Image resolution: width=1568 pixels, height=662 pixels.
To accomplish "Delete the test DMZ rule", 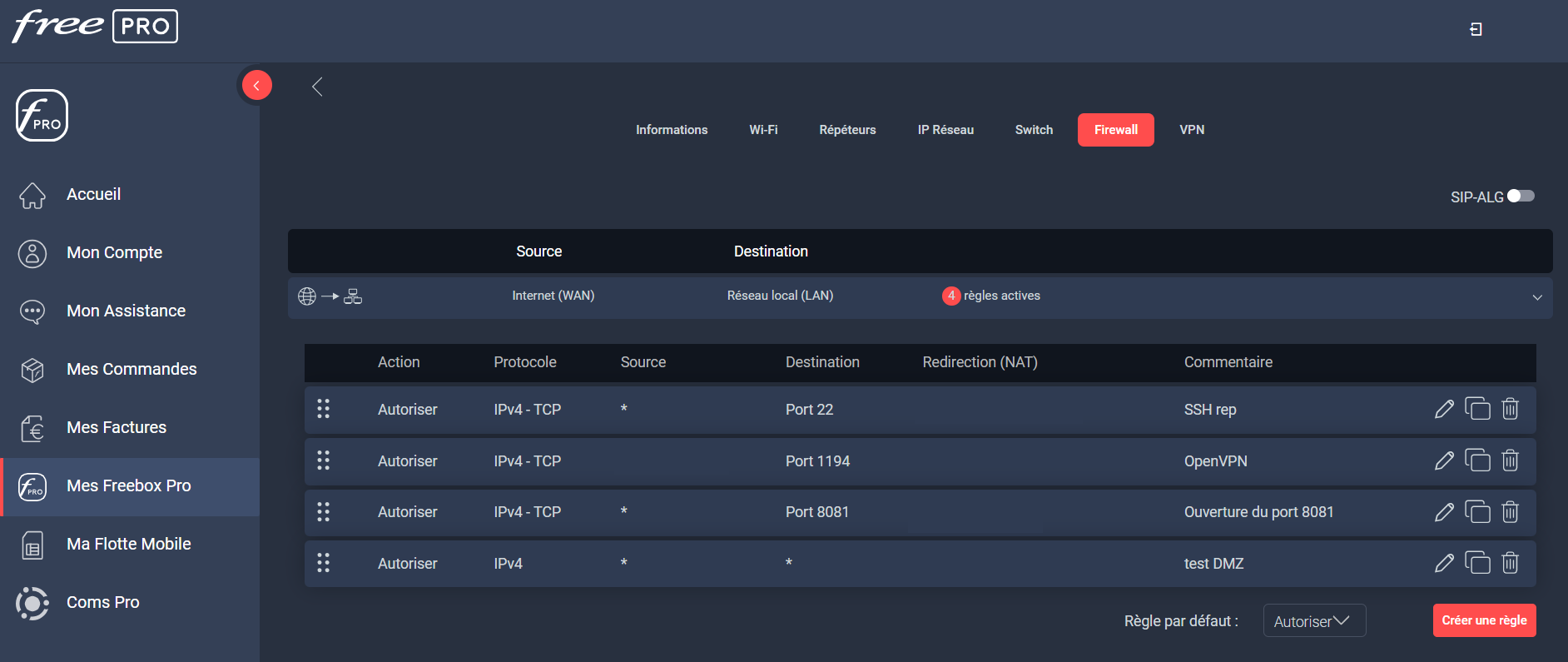I will click(1510, 563).
